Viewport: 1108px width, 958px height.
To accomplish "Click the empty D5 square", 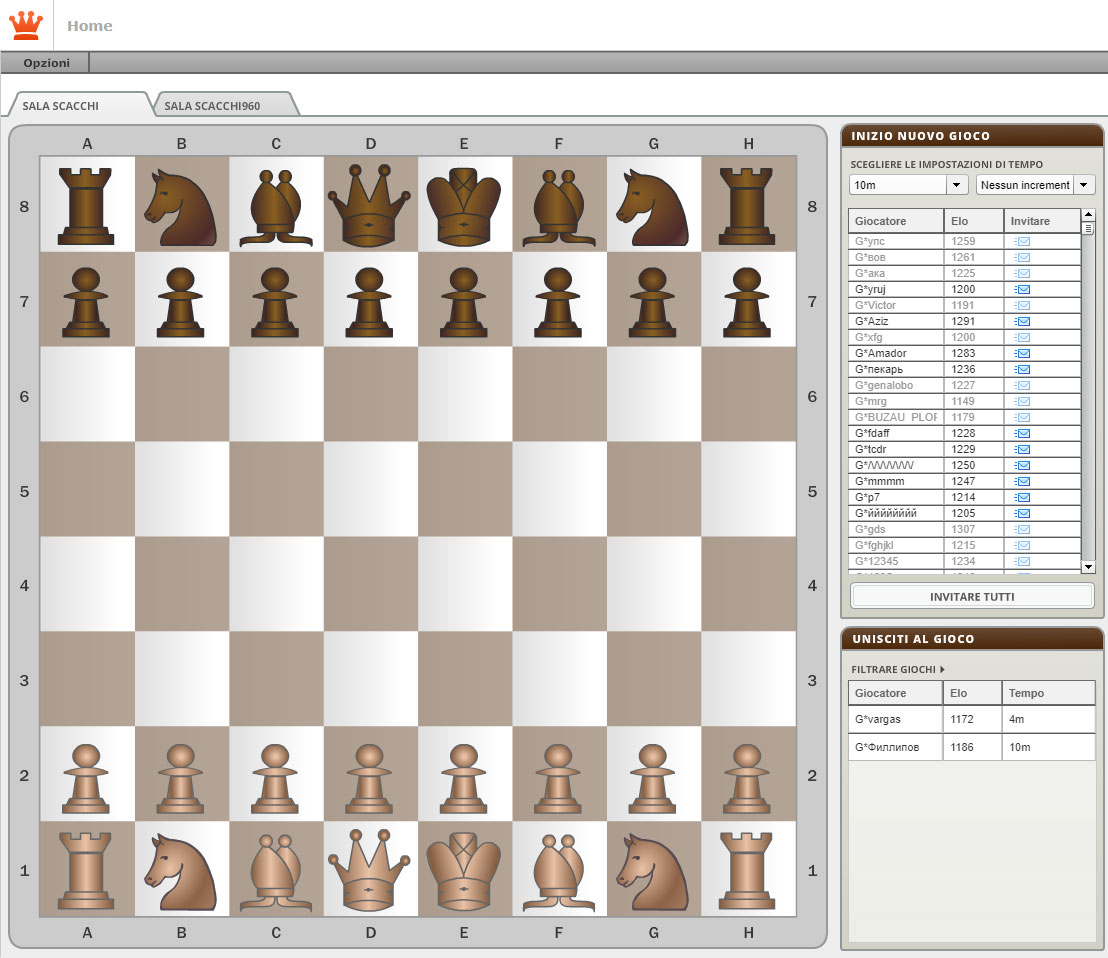I will tap(370, 489).
